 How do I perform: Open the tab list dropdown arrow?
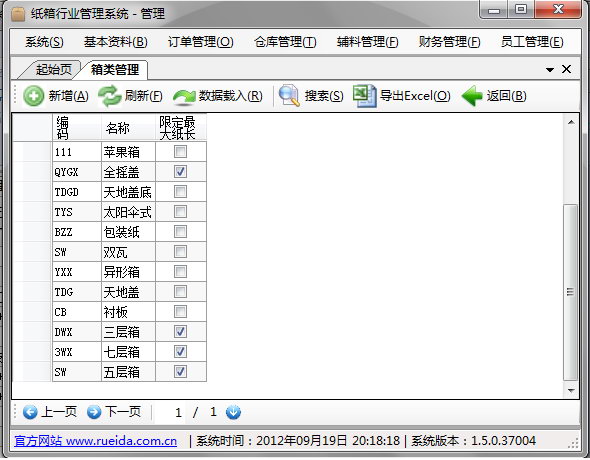tap(550, 70)
